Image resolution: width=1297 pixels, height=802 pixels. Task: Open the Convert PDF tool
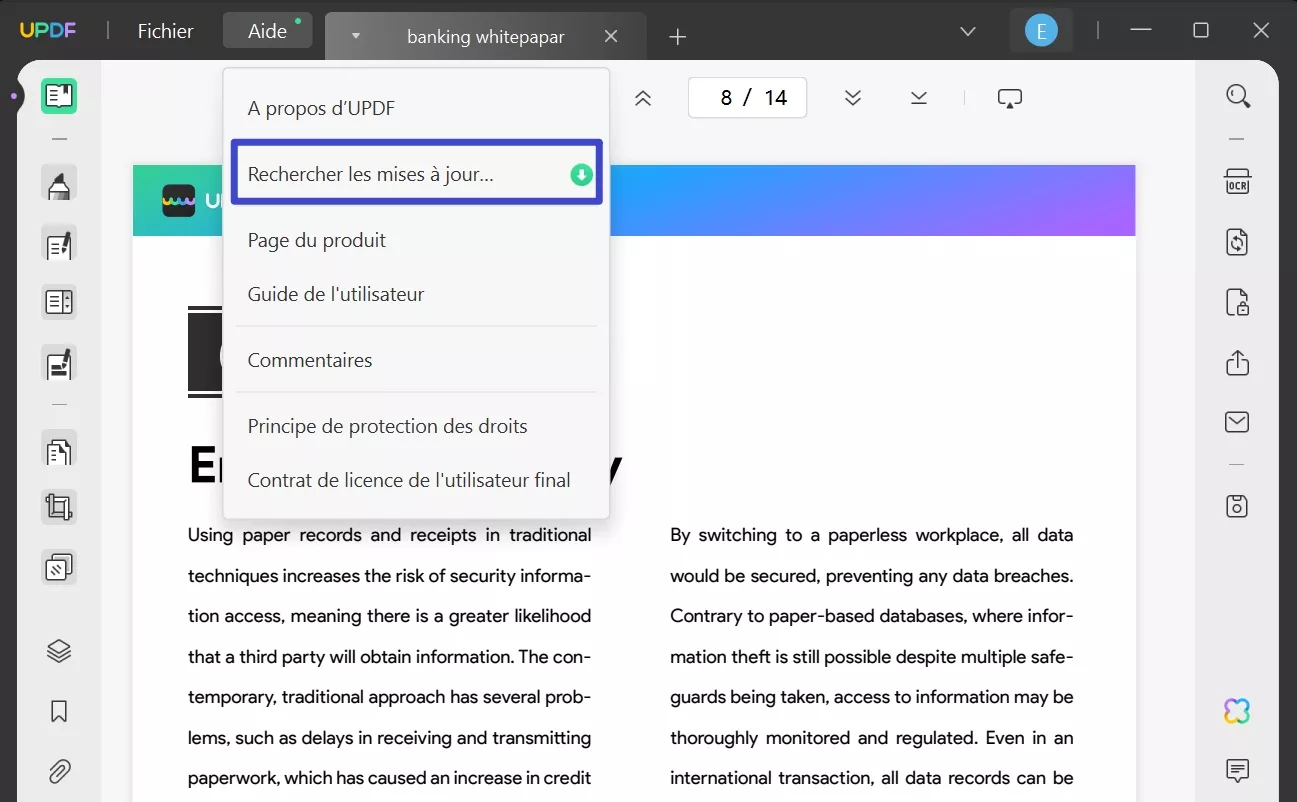point(1237,242)
